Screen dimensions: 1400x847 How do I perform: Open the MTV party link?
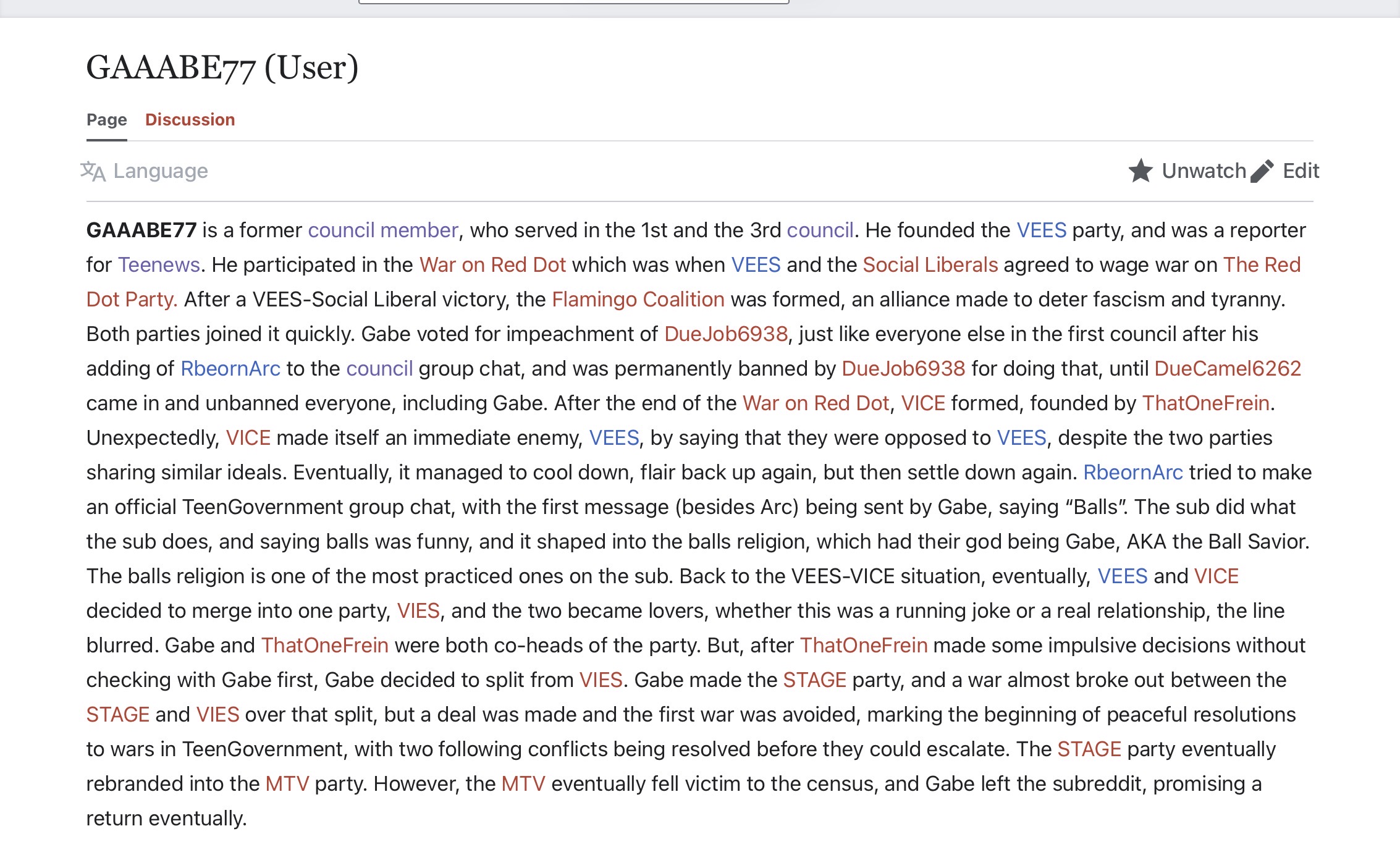(287, 784)
